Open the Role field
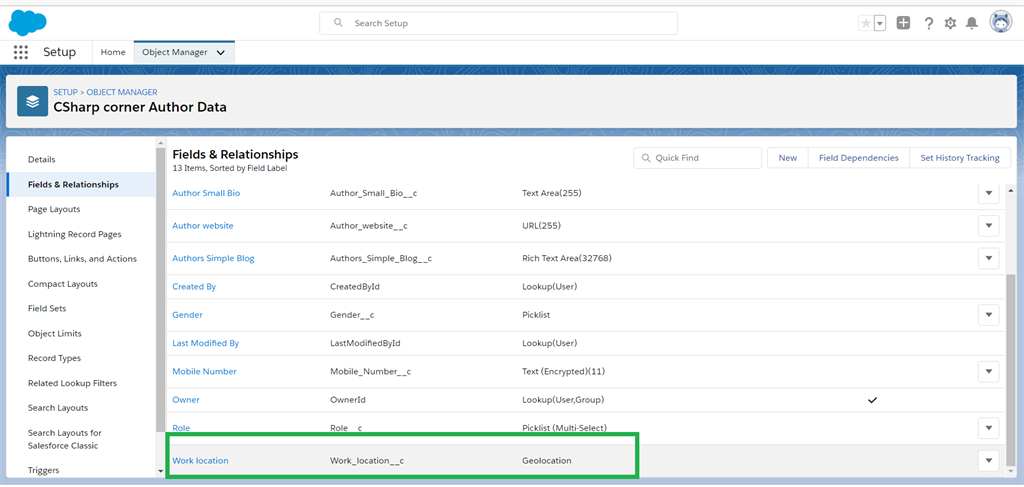 [181, 428]
